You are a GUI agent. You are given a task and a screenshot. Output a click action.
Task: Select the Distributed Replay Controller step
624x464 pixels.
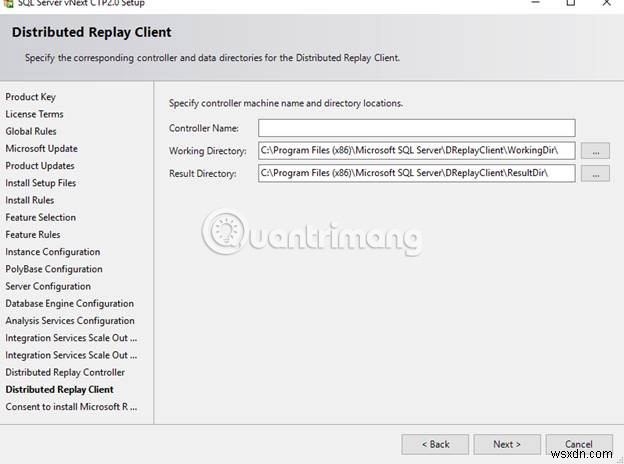65,372
